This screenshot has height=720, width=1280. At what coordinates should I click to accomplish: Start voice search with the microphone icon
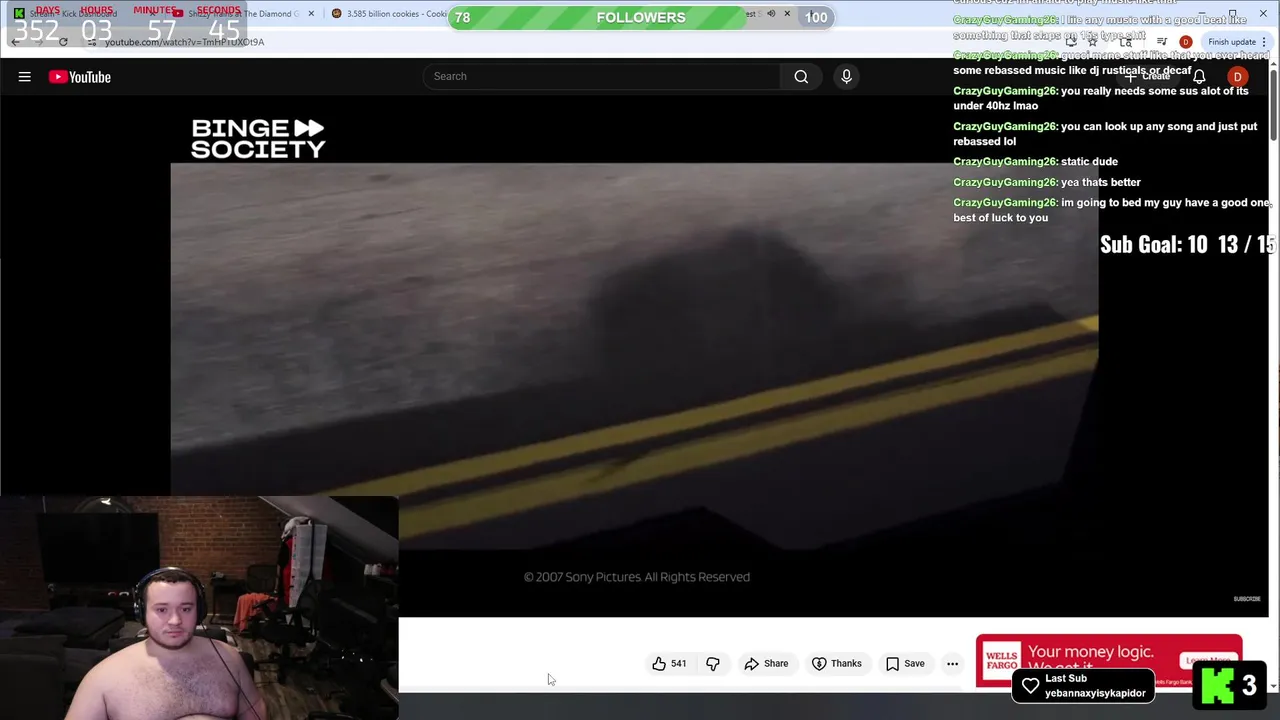(x=846, y=76)
